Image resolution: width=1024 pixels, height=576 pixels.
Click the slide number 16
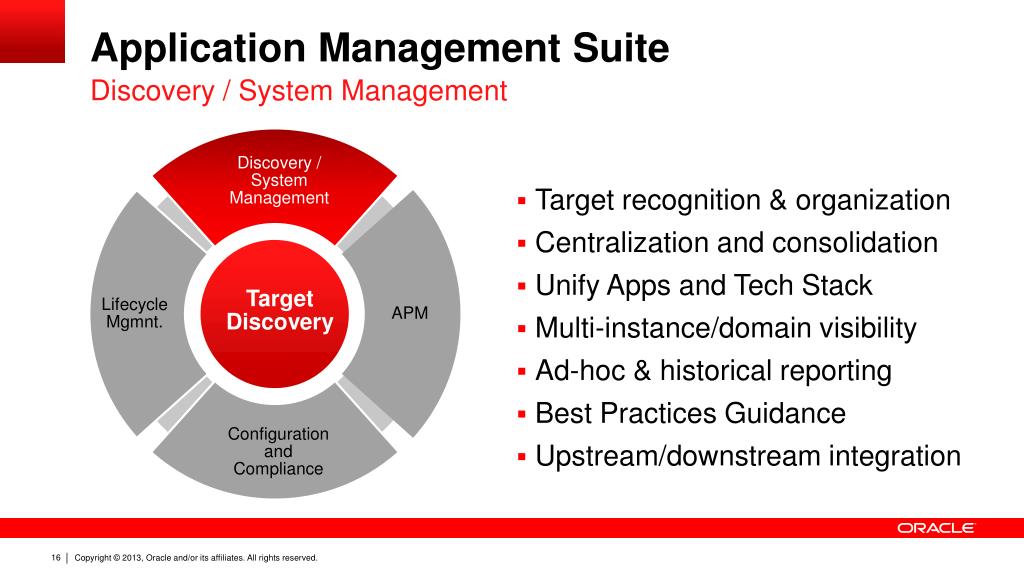[56, 558]
